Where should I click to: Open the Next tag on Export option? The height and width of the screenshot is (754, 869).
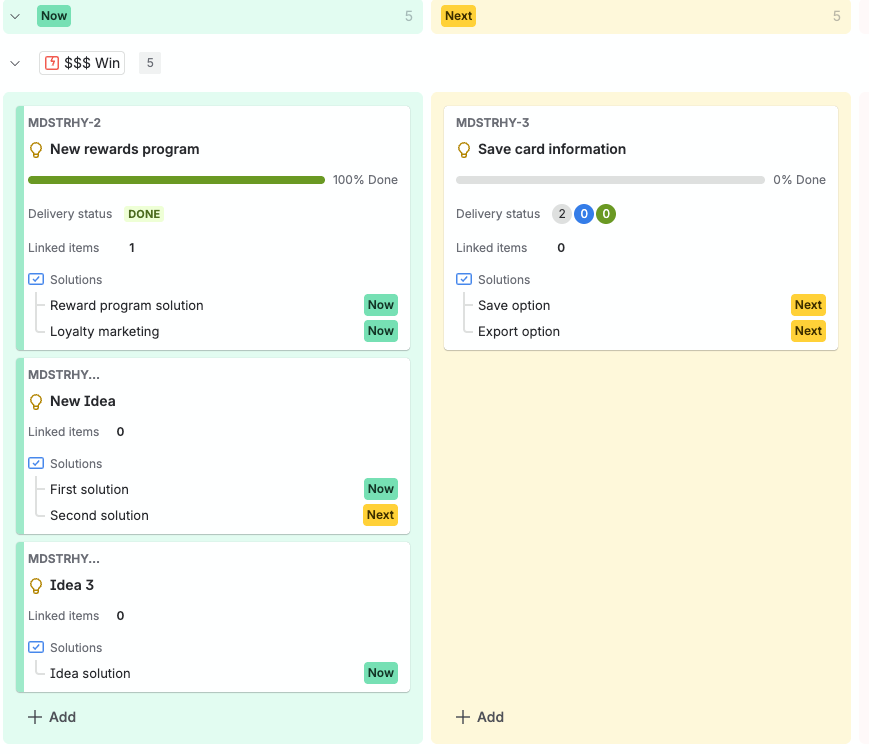pos(808,331)
